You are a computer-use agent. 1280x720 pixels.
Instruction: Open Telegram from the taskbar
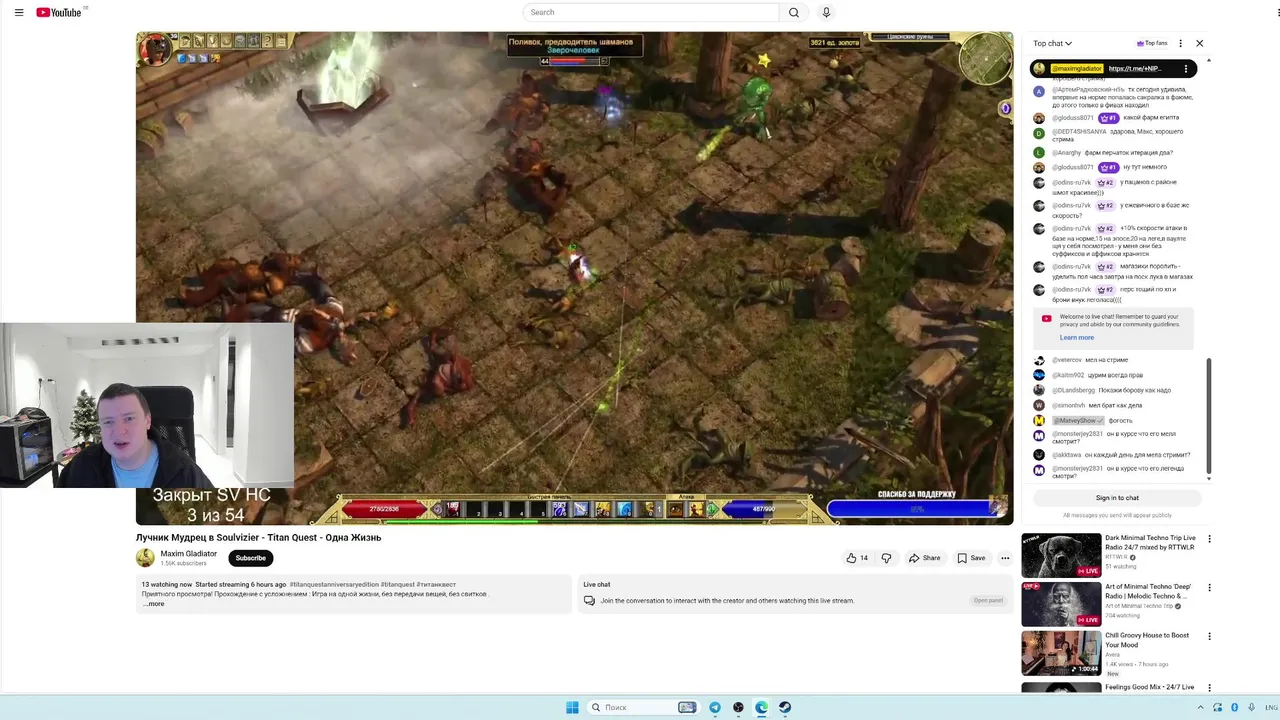[715, 707]
